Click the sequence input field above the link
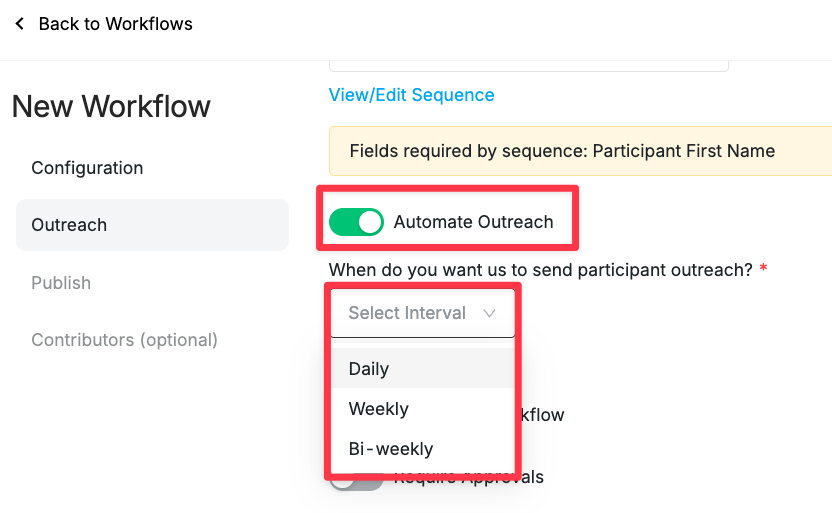Viewport: 832px width, 513px height. coord(528,66)
